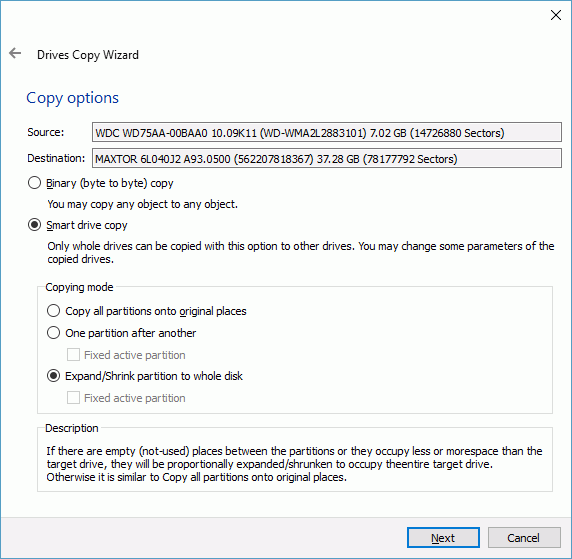Click the 'You may copy any object' hint text
This screenshot has width=572, height=559.
pos(143,204)
